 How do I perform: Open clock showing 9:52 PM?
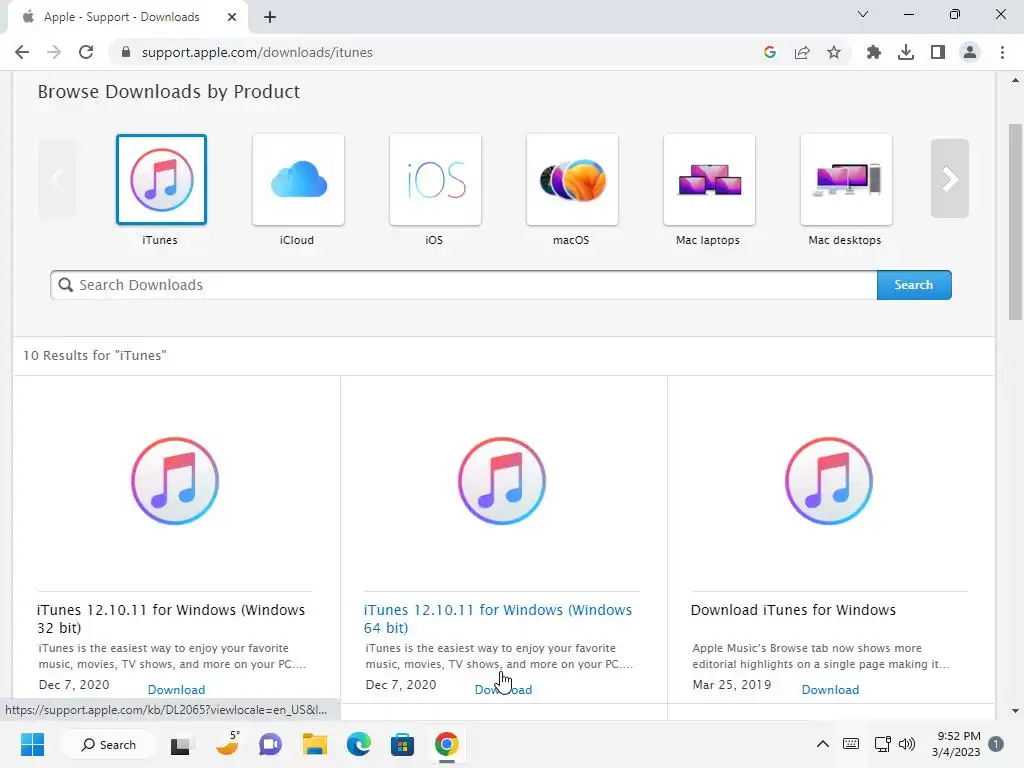[x=956, y=744]
